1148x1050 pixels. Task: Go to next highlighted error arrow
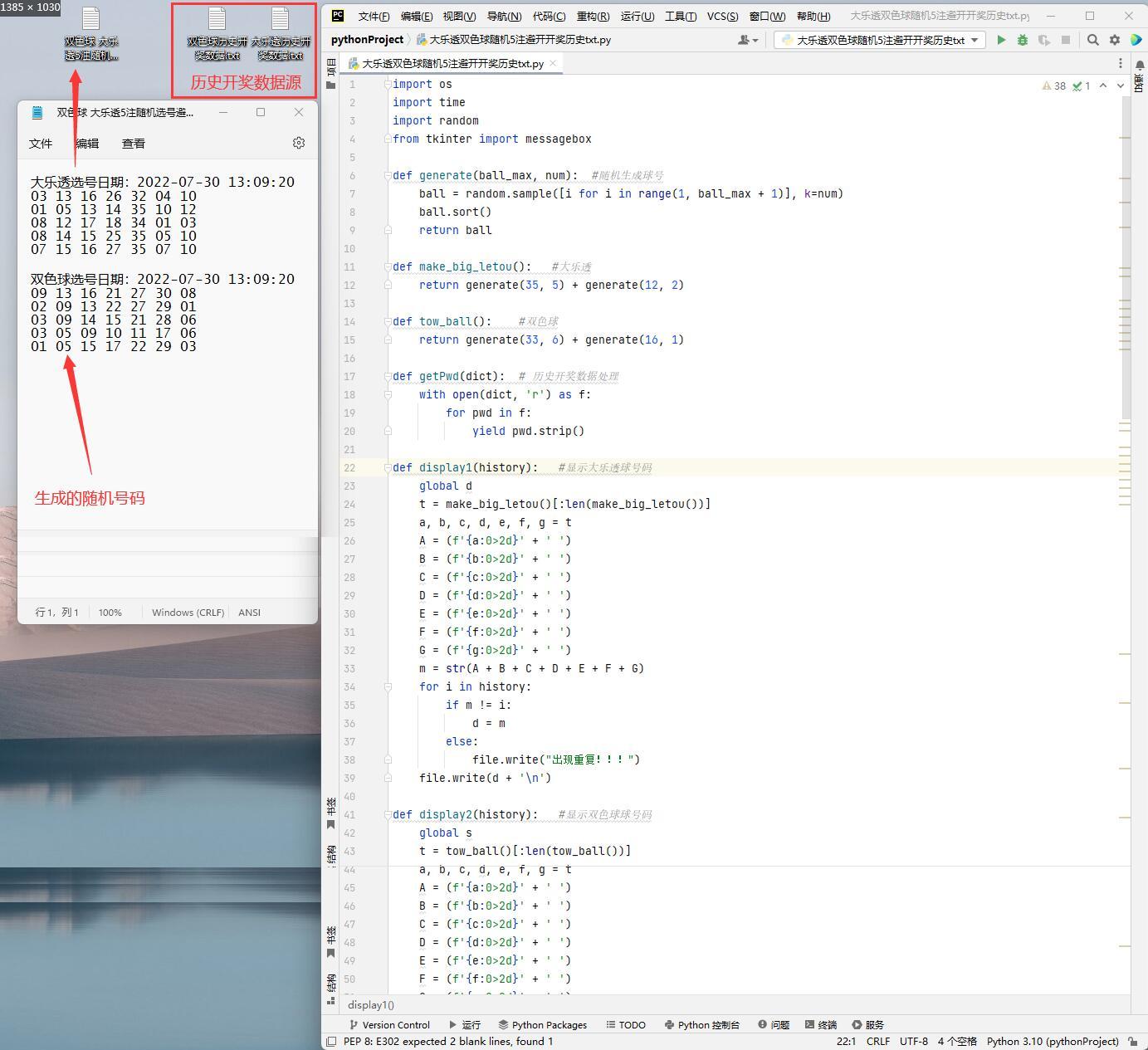(1121, 85)
